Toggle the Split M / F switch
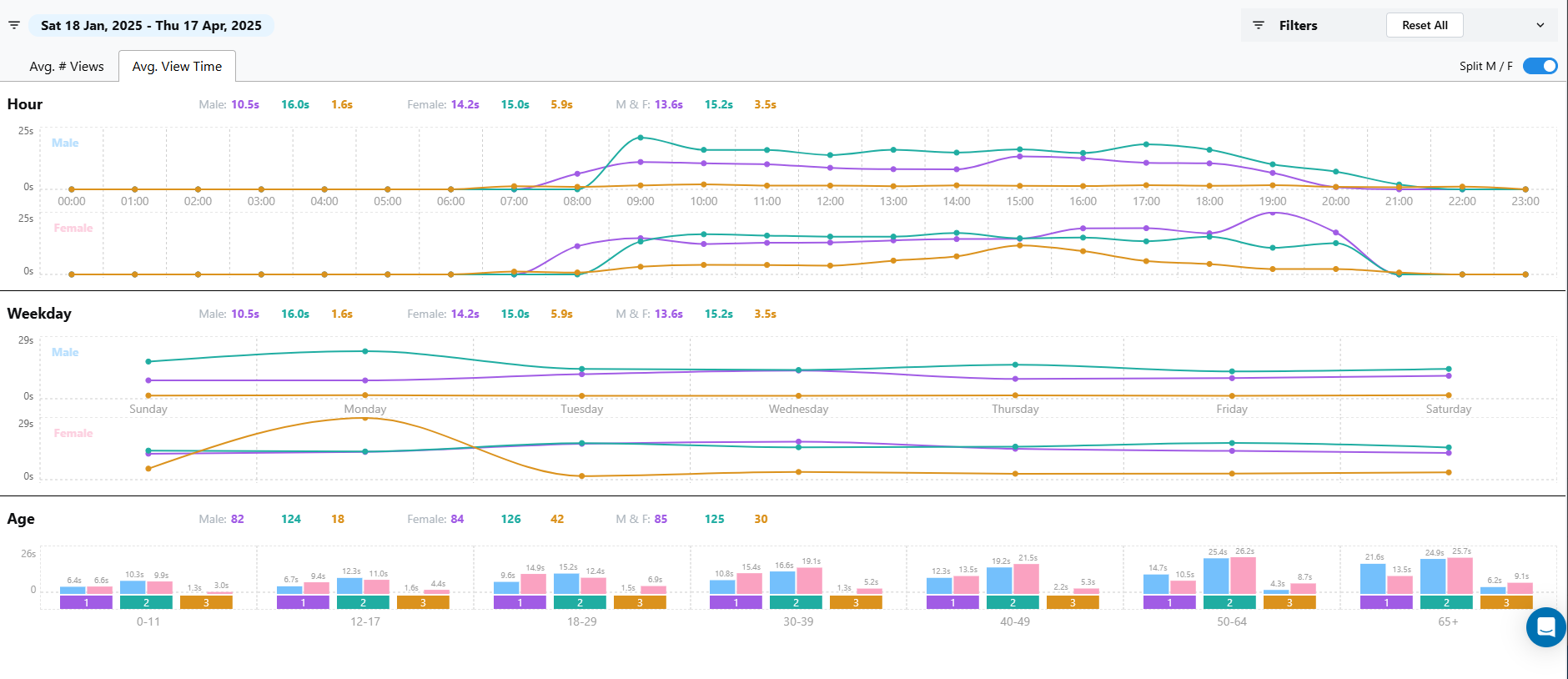Image resolution: width=1568 pixels, height=679 pixels. pos(1540,66)
